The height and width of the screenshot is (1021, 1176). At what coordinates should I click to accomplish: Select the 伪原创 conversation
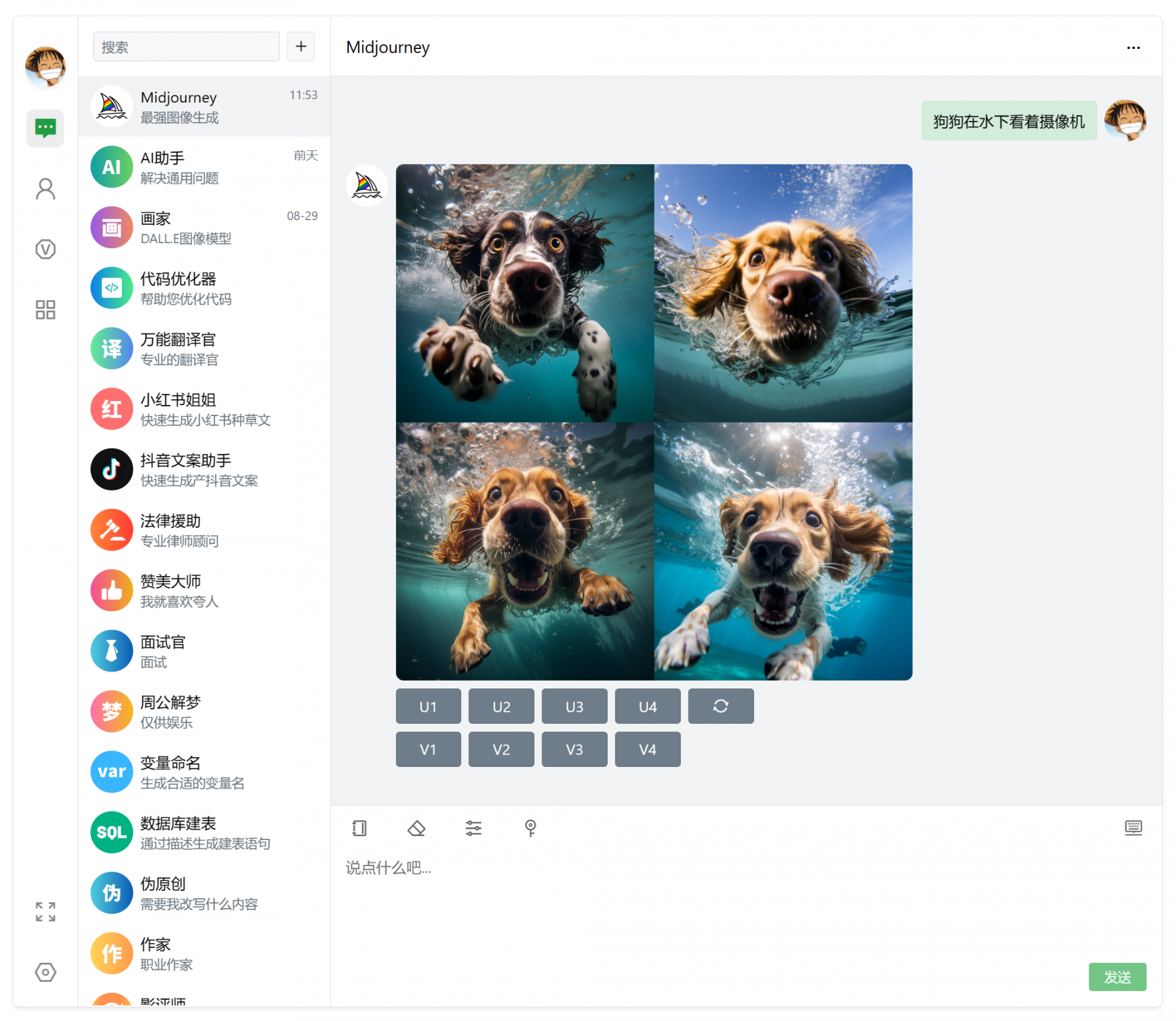(204, 894)
